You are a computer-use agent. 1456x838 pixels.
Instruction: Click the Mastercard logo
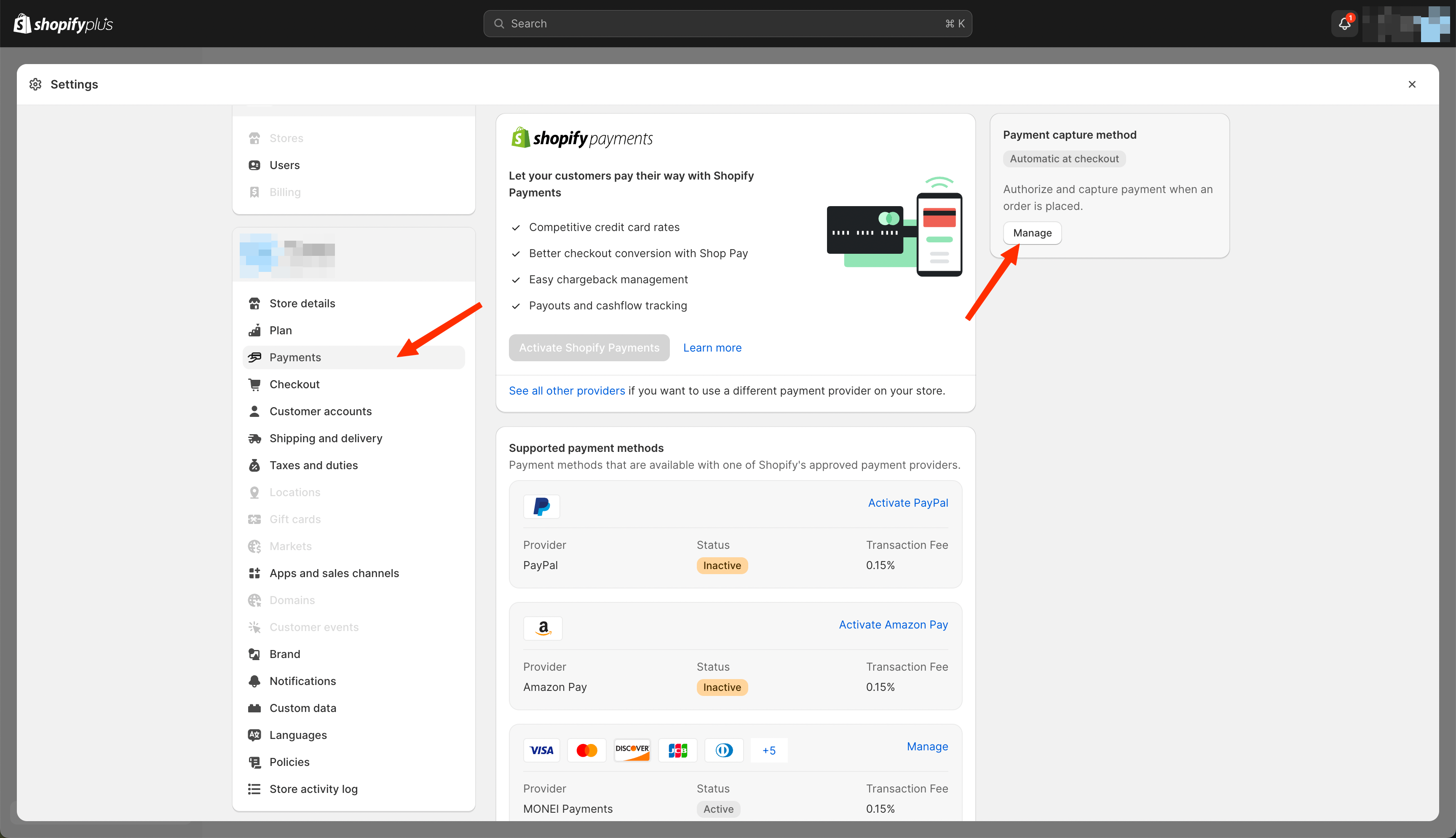tap(586, 750)
